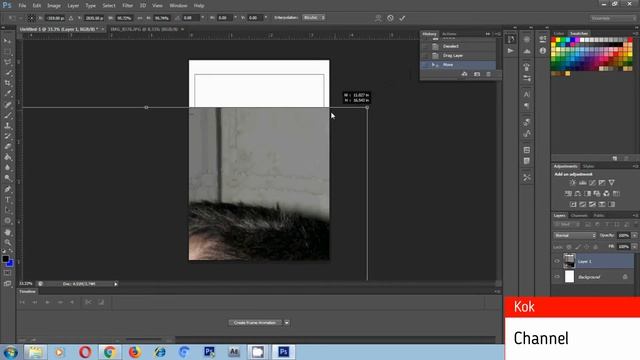
Task: Open the Interpolation Bicubic dropdown
Action: coord(313,18)
